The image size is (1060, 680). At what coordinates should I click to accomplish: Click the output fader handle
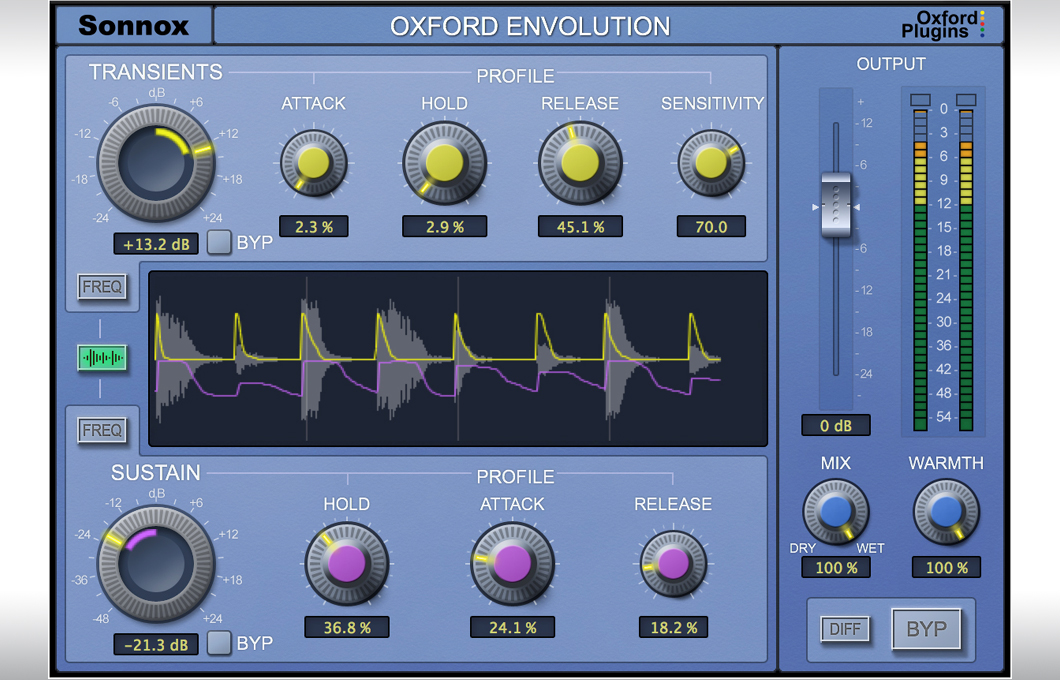(836, 205)
